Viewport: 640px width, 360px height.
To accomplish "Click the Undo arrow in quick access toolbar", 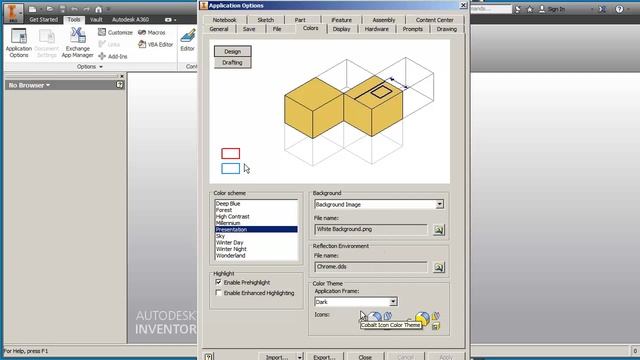I will pos(74,9).
